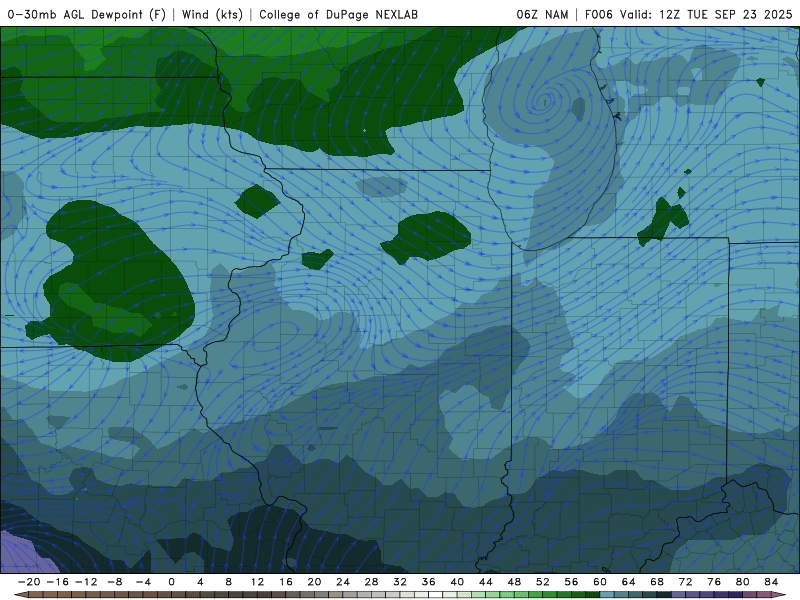
Task: Click the '56' value on the legend
Action: point(571,582)
